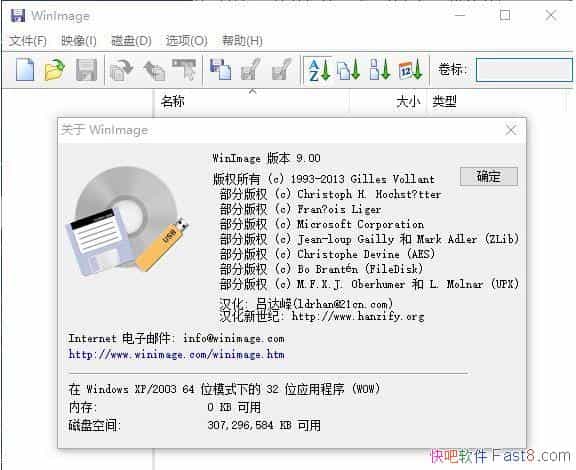Click the Oberhumer UPX credit line
Image resolution: width=576 pixels, height=470 pixels.
click(x=369, y=284)
